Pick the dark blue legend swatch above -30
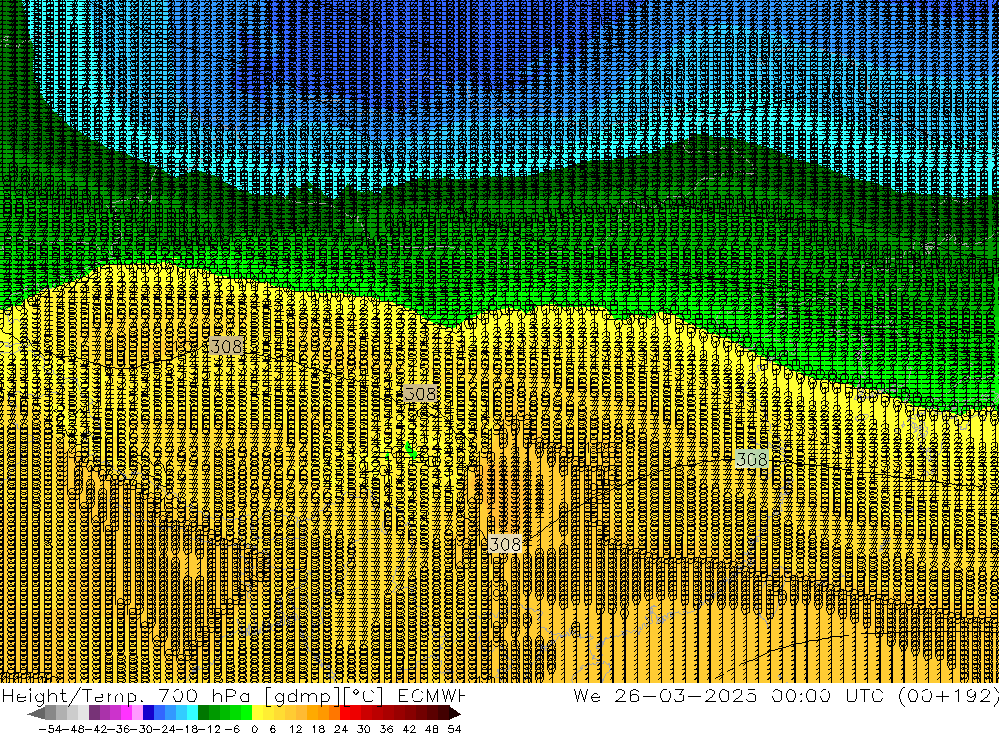The image size is (1000, 733). [149, 713]
